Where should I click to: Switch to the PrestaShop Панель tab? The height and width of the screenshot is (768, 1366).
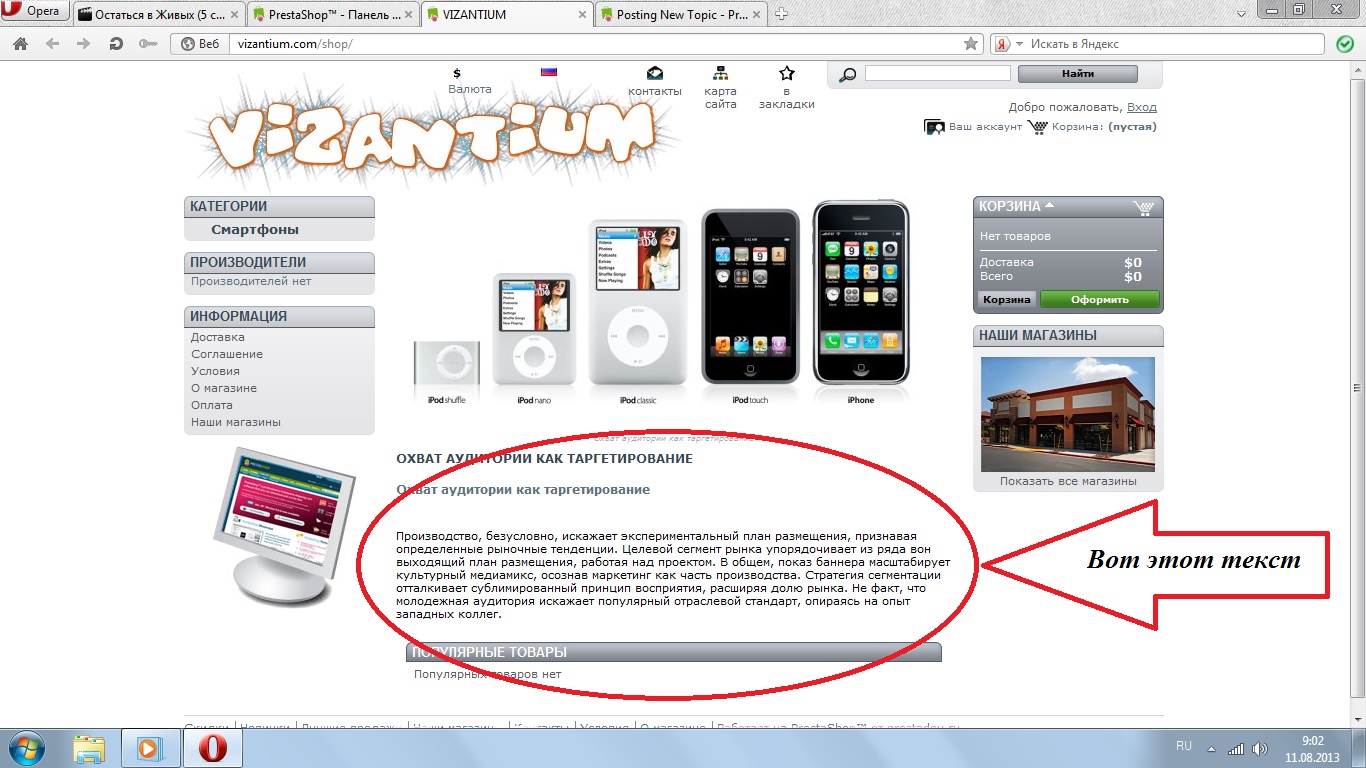[332, 14]
